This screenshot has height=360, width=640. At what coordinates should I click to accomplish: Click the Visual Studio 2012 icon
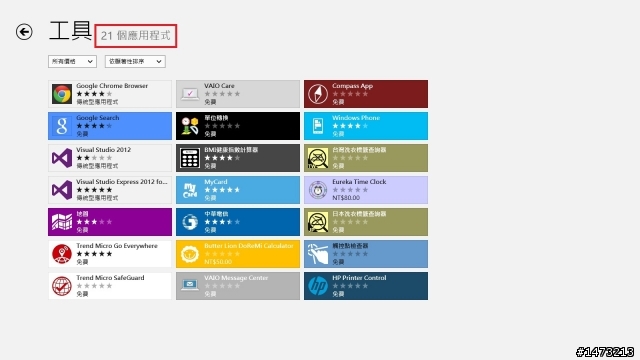click(x=62, y=158)
